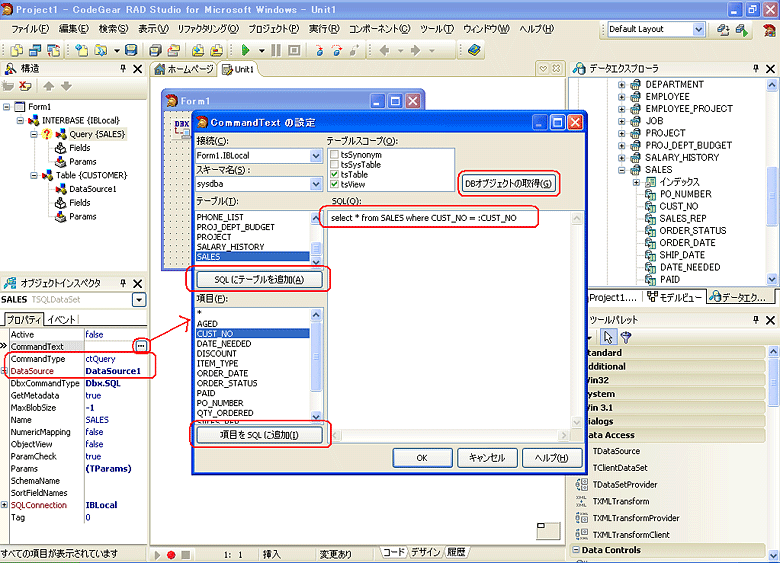Click the delete item icon in Structure panel

coord(25,86)
